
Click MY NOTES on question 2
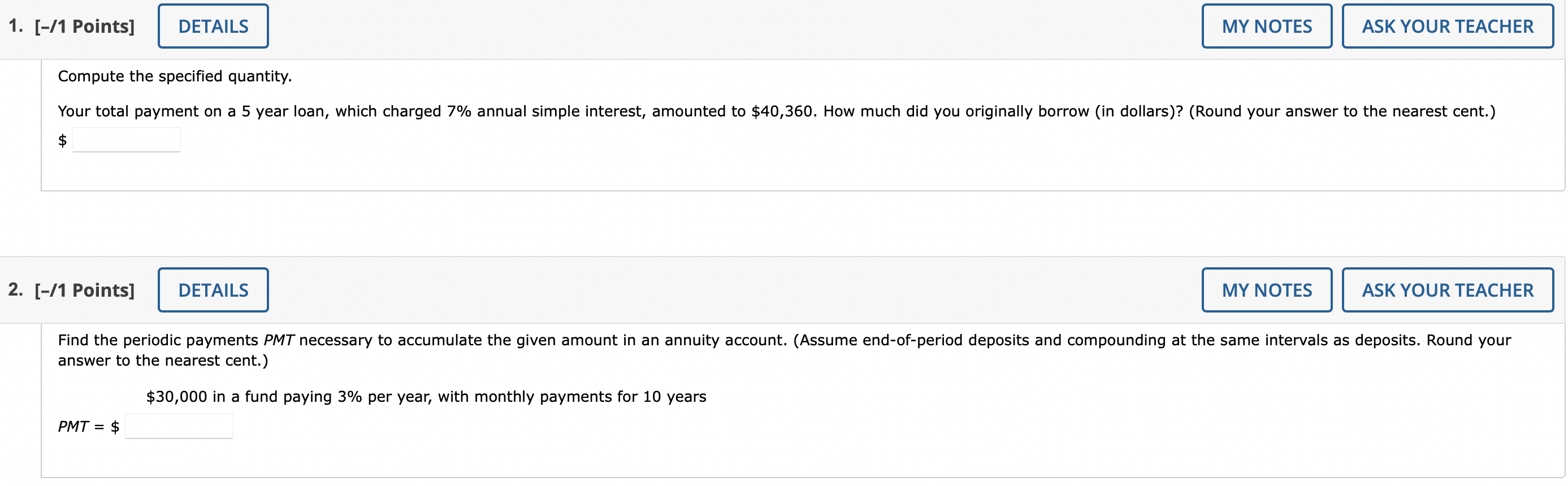[1266, 289]
